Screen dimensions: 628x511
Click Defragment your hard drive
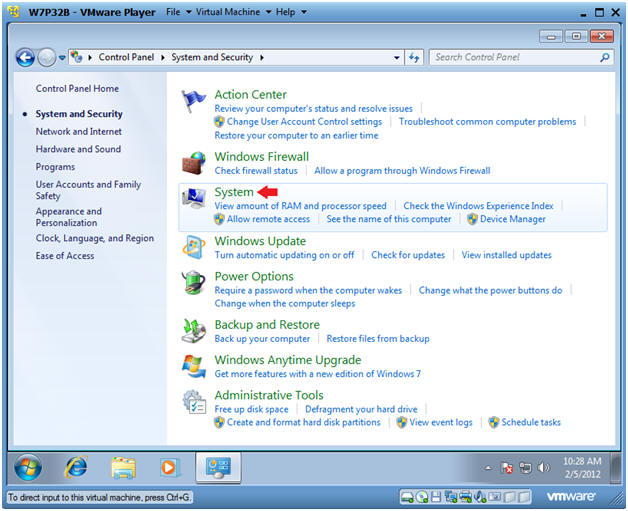[361, 409]
